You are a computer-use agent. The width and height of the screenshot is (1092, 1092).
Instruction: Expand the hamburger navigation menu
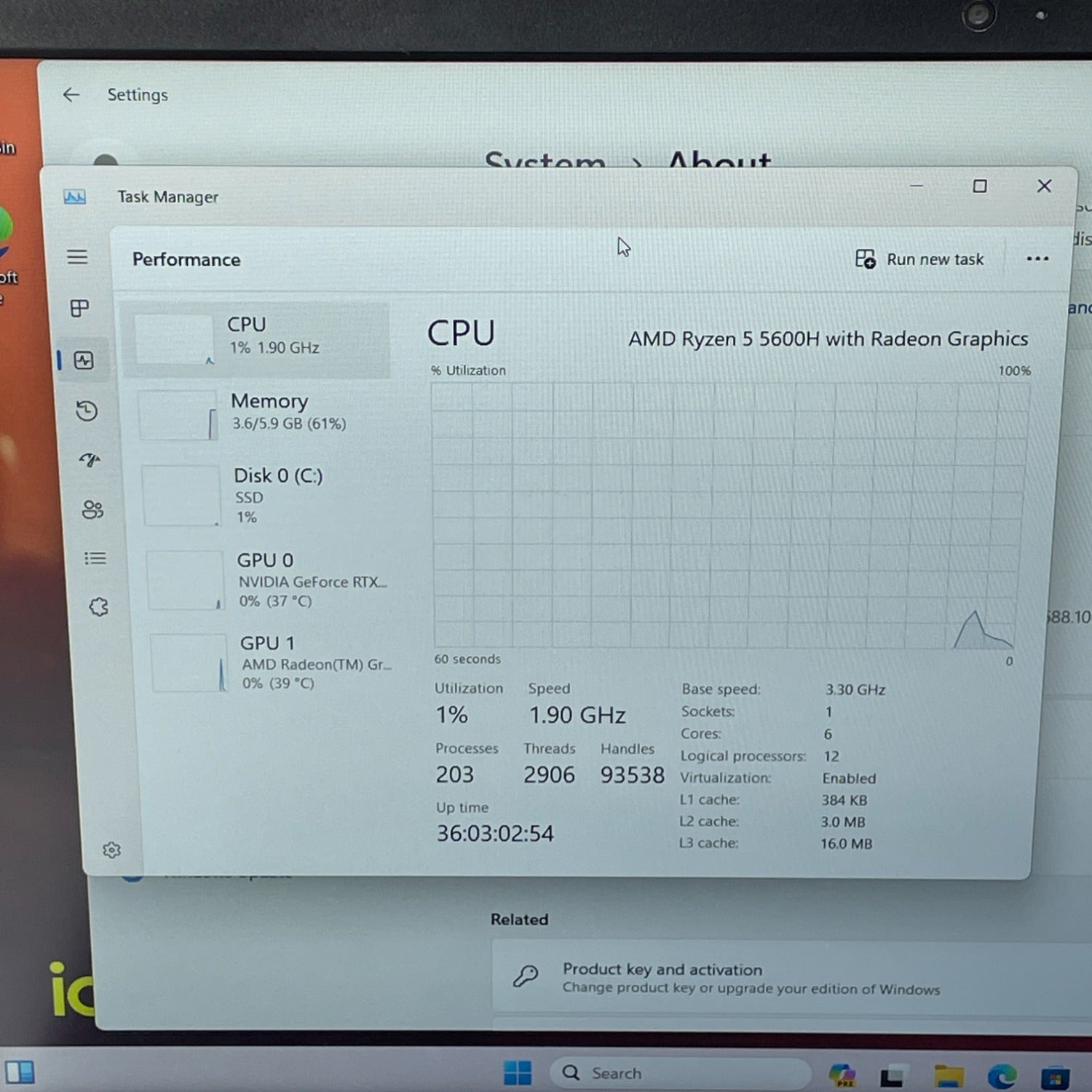[77, 257]
